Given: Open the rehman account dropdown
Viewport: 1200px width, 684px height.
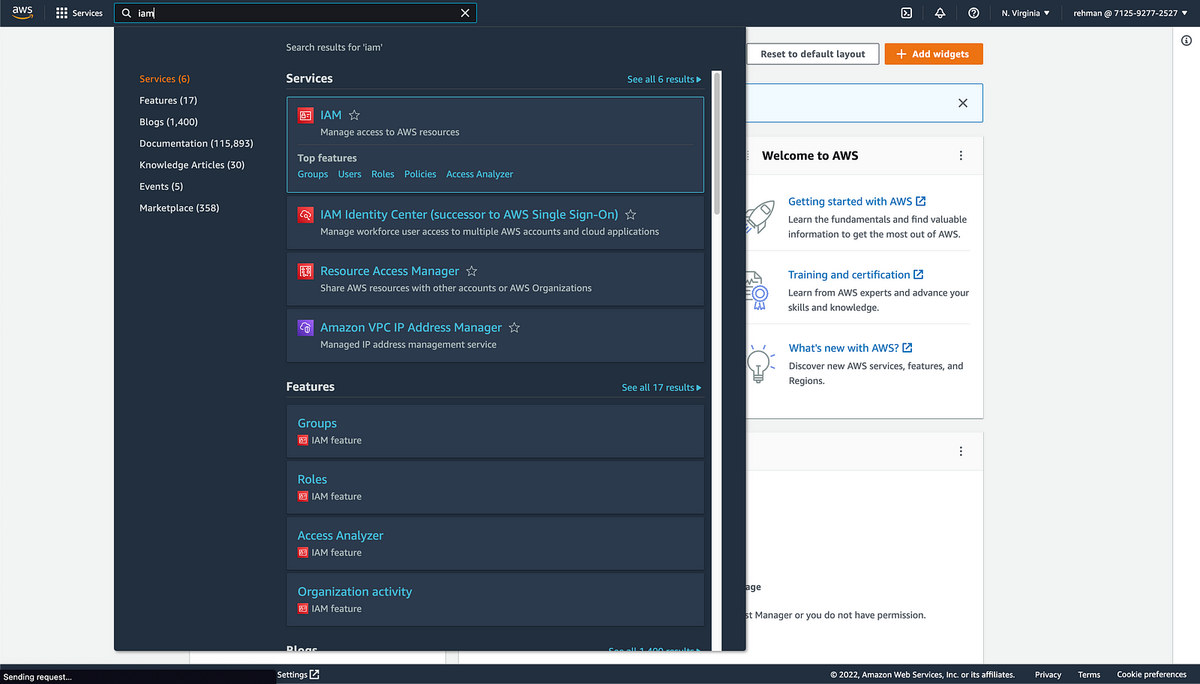Looking at the screenshot, I should [x=1126, y=13].
